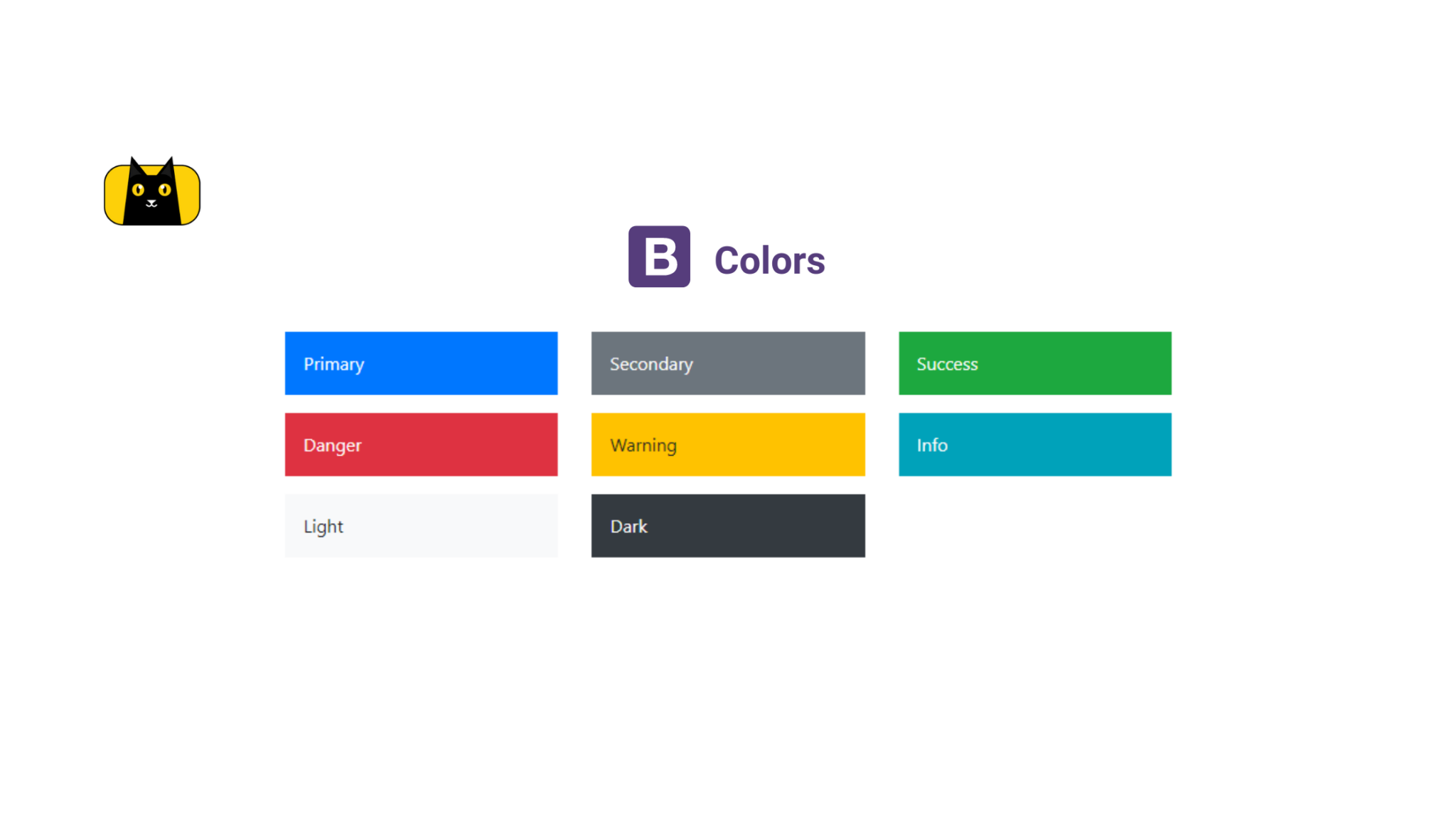Screen dimensions: 1456x819
Task: Expand the Secondary color options
Action: point(728,363)
